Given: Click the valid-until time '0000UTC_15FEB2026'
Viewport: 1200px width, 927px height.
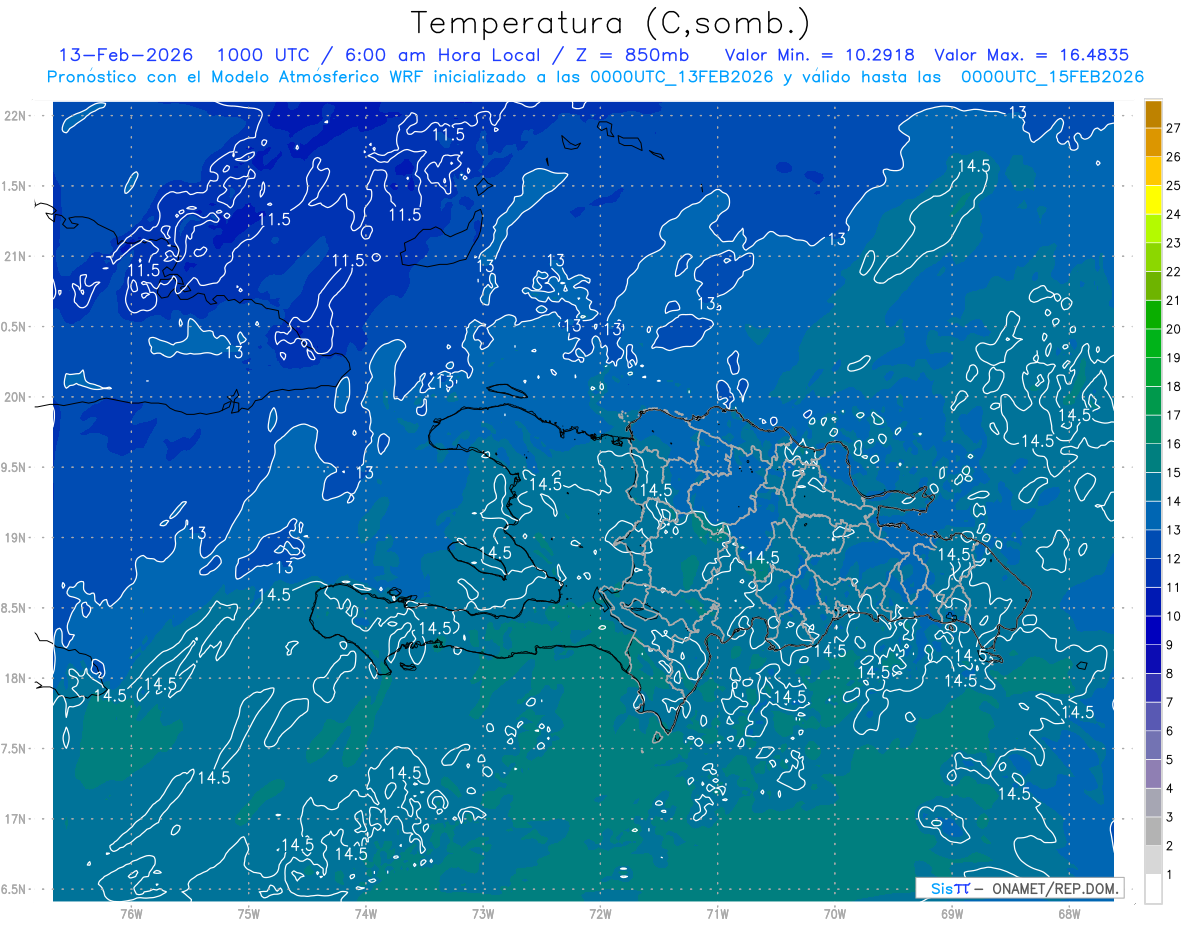Looking at the screenshot, I should click(1052, 77).
